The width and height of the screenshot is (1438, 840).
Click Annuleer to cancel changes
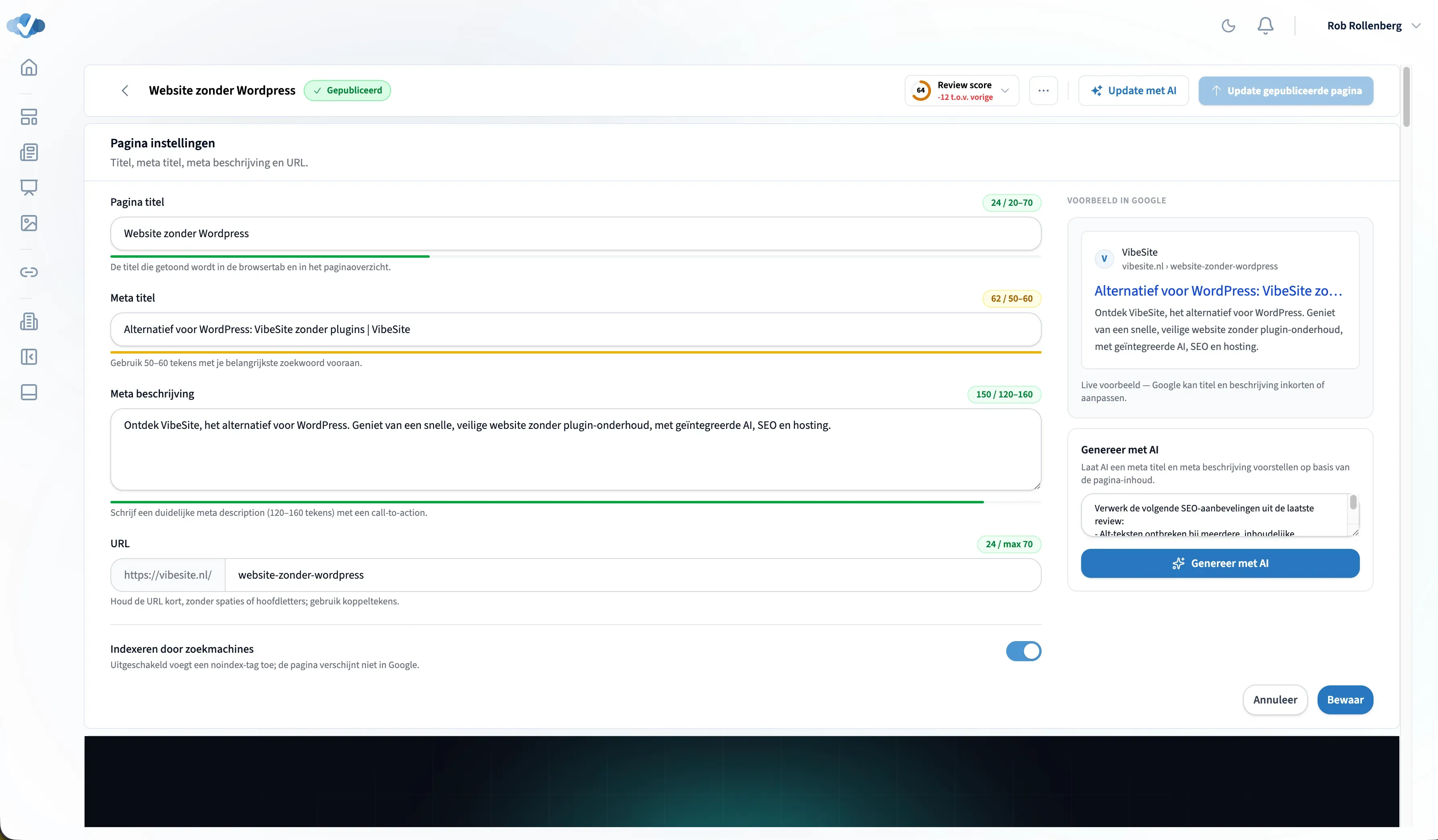click(x=1275, y=699)
